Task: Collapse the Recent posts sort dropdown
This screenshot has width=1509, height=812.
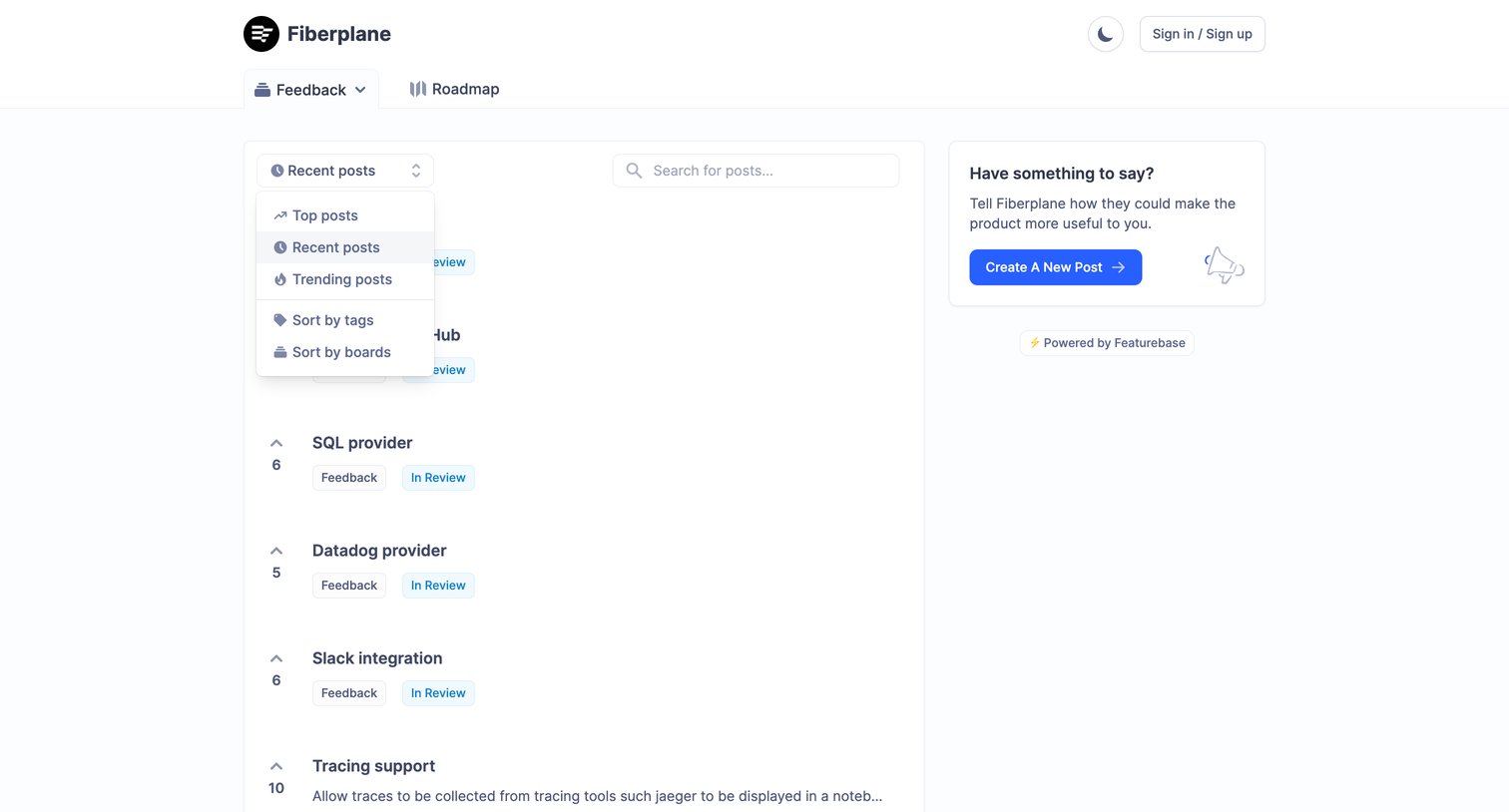Action: (345, 171)
